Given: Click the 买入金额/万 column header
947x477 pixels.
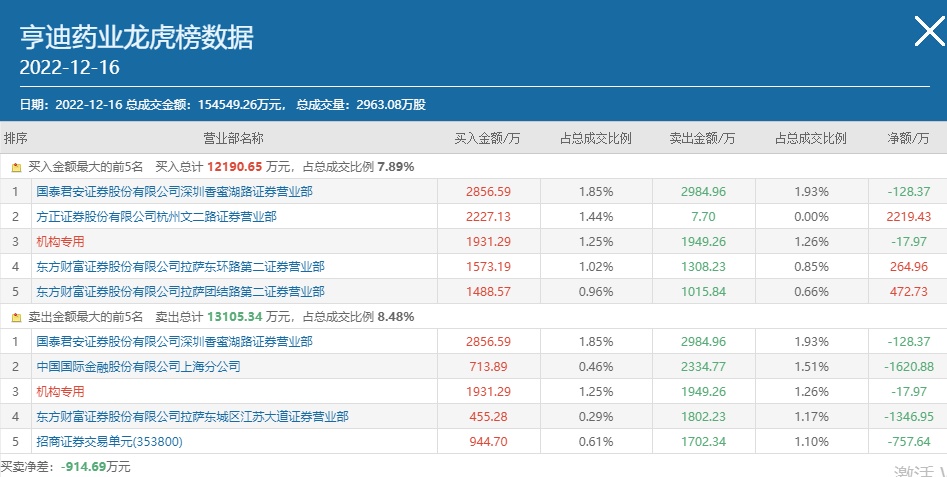Looking at the screenshot, I should tap(487, 138).
